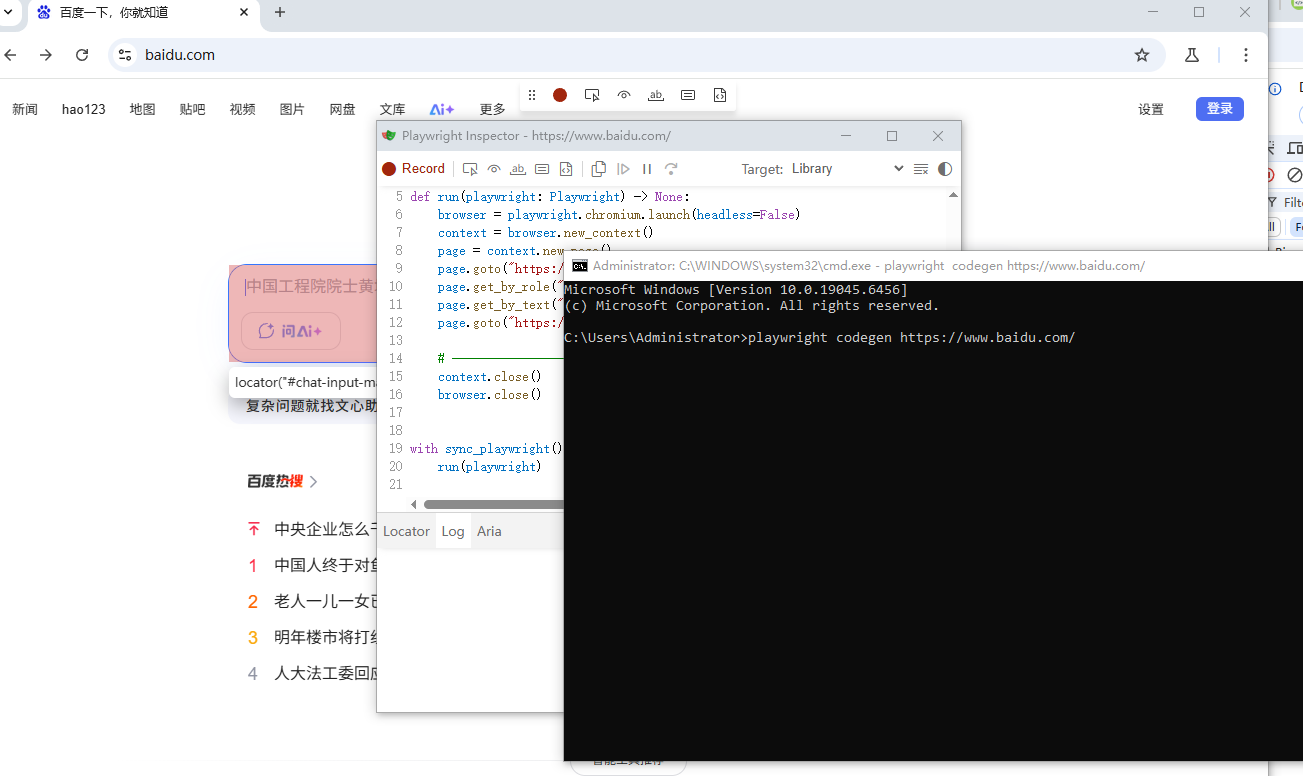Image resolution: width=1303 pixels, height=776 pixels.
Task: Switch to the Locator tab in Inspector
Action: (x=406, y=531)
